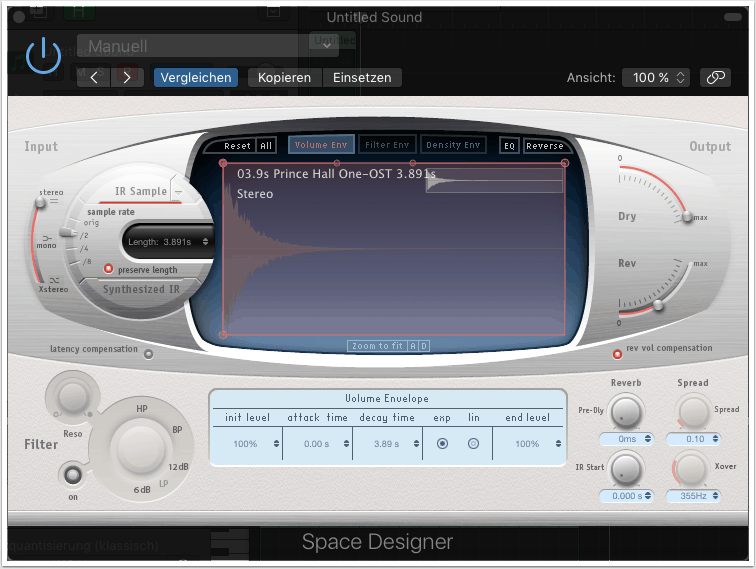Open the IR Sample menu arrow

coord(178,190)
